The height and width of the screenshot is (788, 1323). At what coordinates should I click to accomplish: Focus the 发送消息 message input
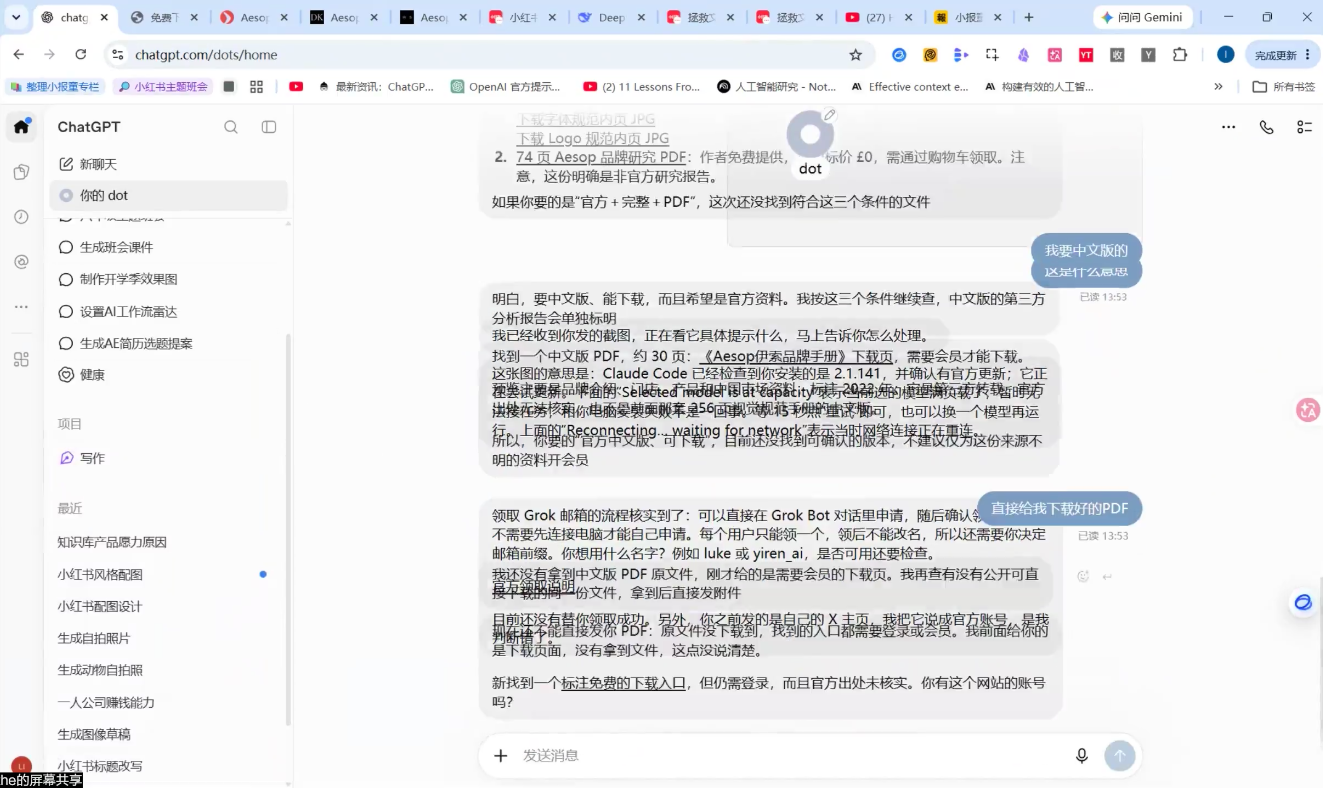(790, 756)
